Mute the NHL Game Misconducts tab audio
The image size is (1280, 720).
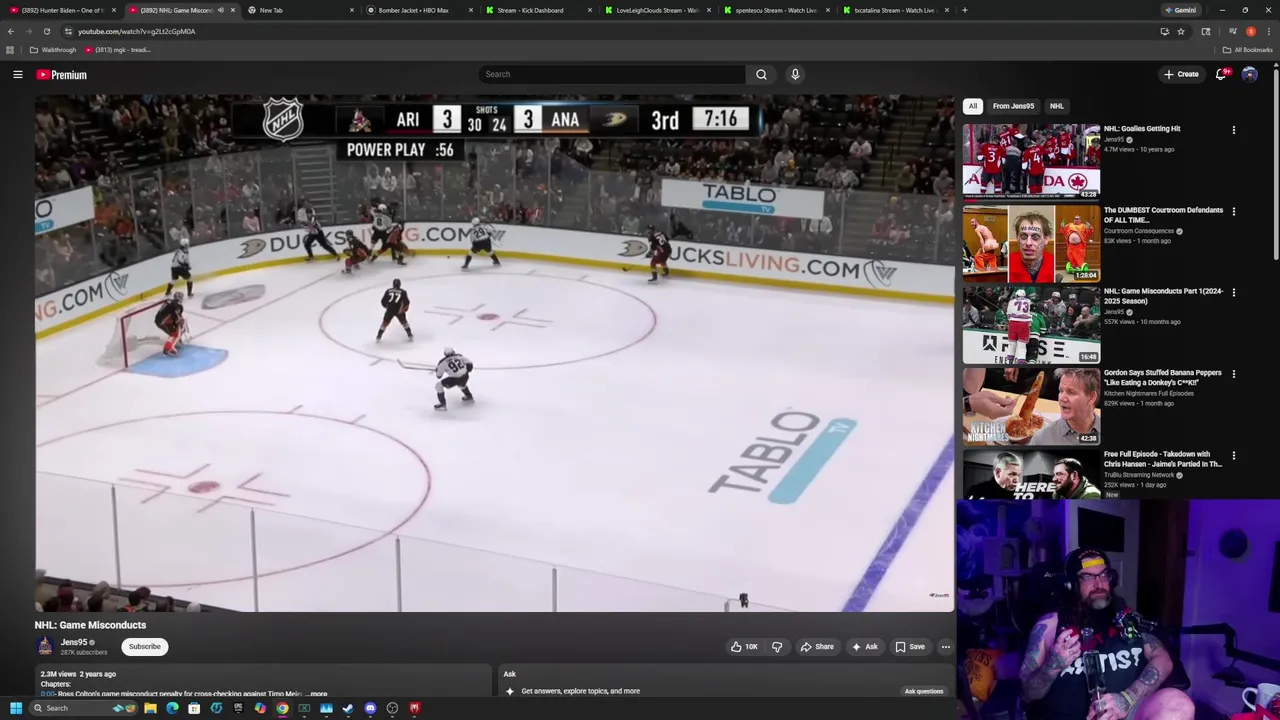(221, 10)
